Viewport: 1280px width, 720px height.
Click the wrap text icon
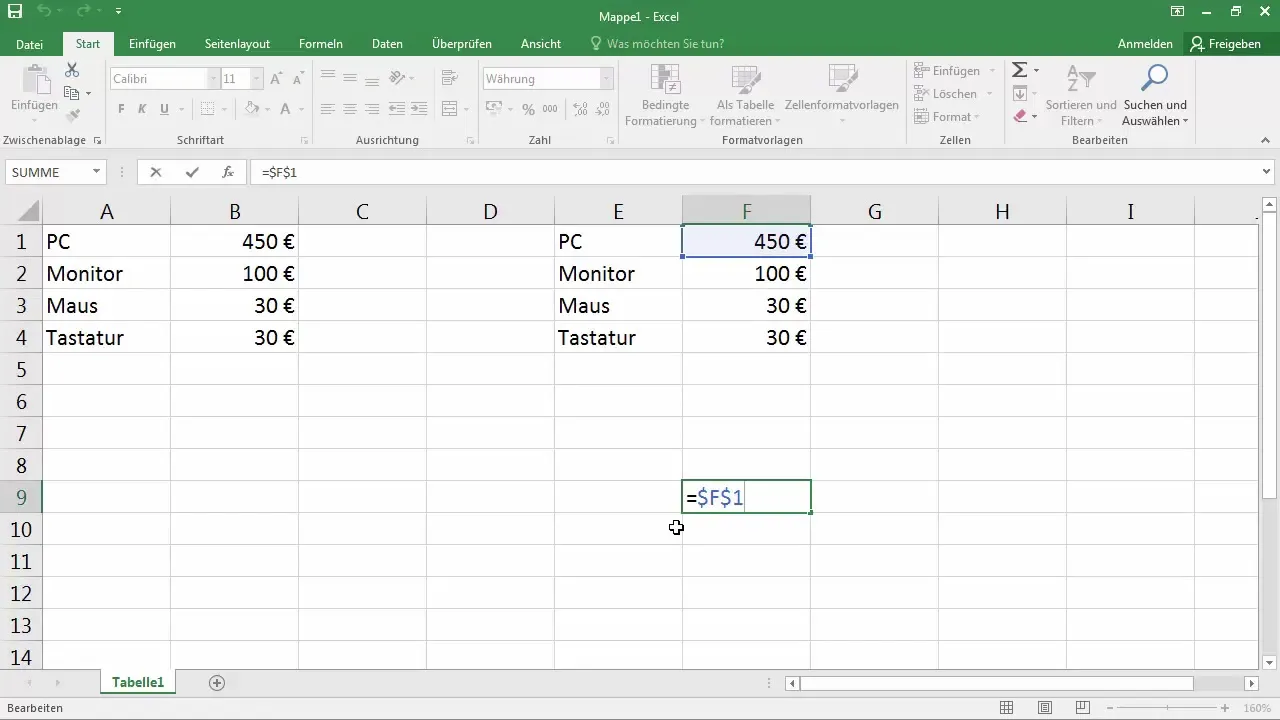(448, 77)
